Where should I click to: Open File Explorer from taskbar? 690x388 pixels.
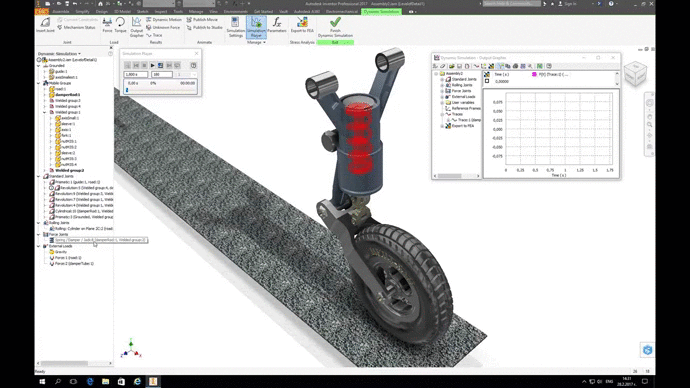(x=106, y=381)
